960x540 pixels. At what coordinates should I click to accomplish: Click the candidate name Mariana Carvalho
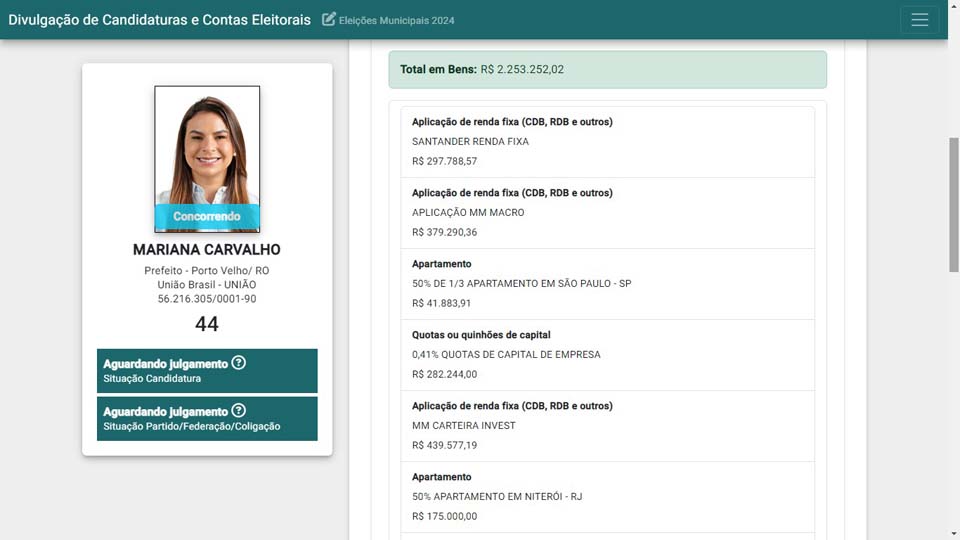tap(207, 250)
